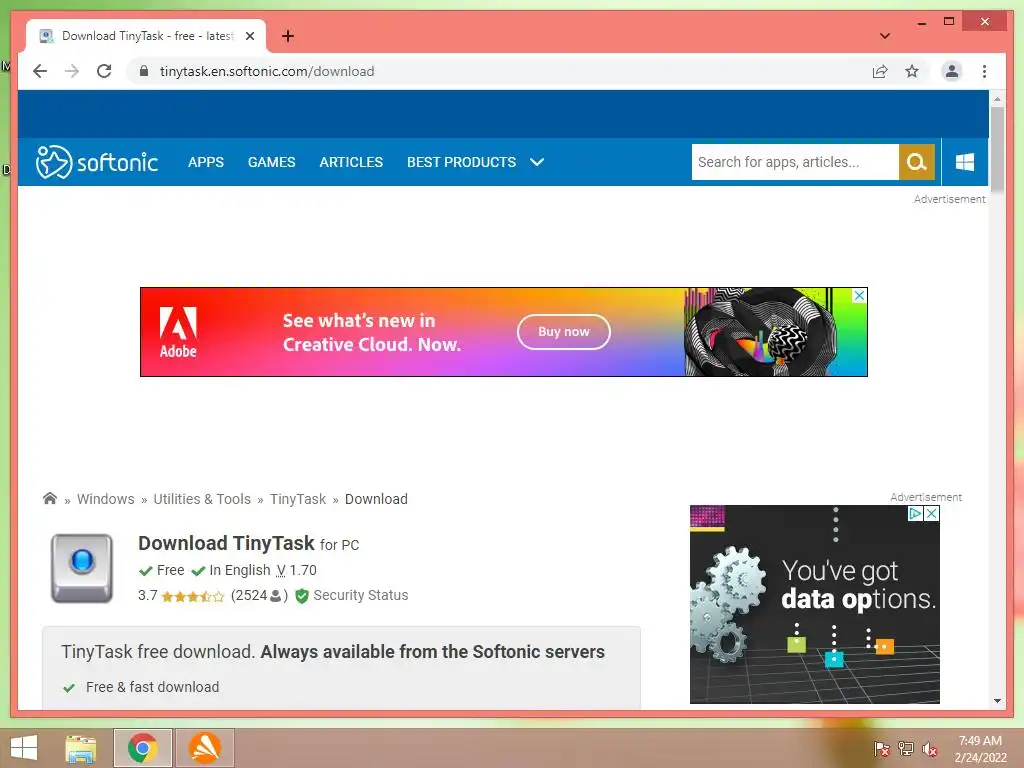Select the Download TinyTask browser tab
Screen dimensions: 1024x768
coord(146,36)
